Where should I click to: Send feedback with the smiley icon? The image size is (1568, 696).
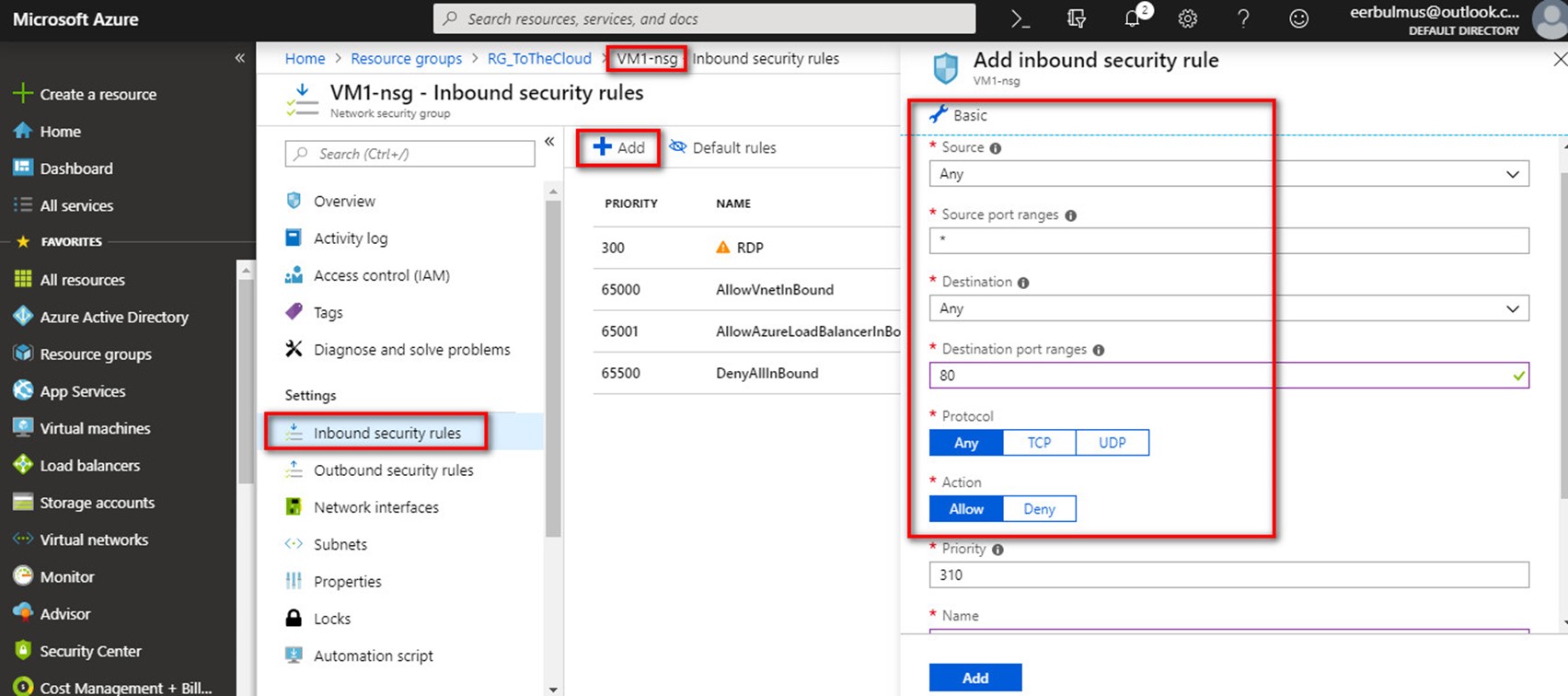1298,18
